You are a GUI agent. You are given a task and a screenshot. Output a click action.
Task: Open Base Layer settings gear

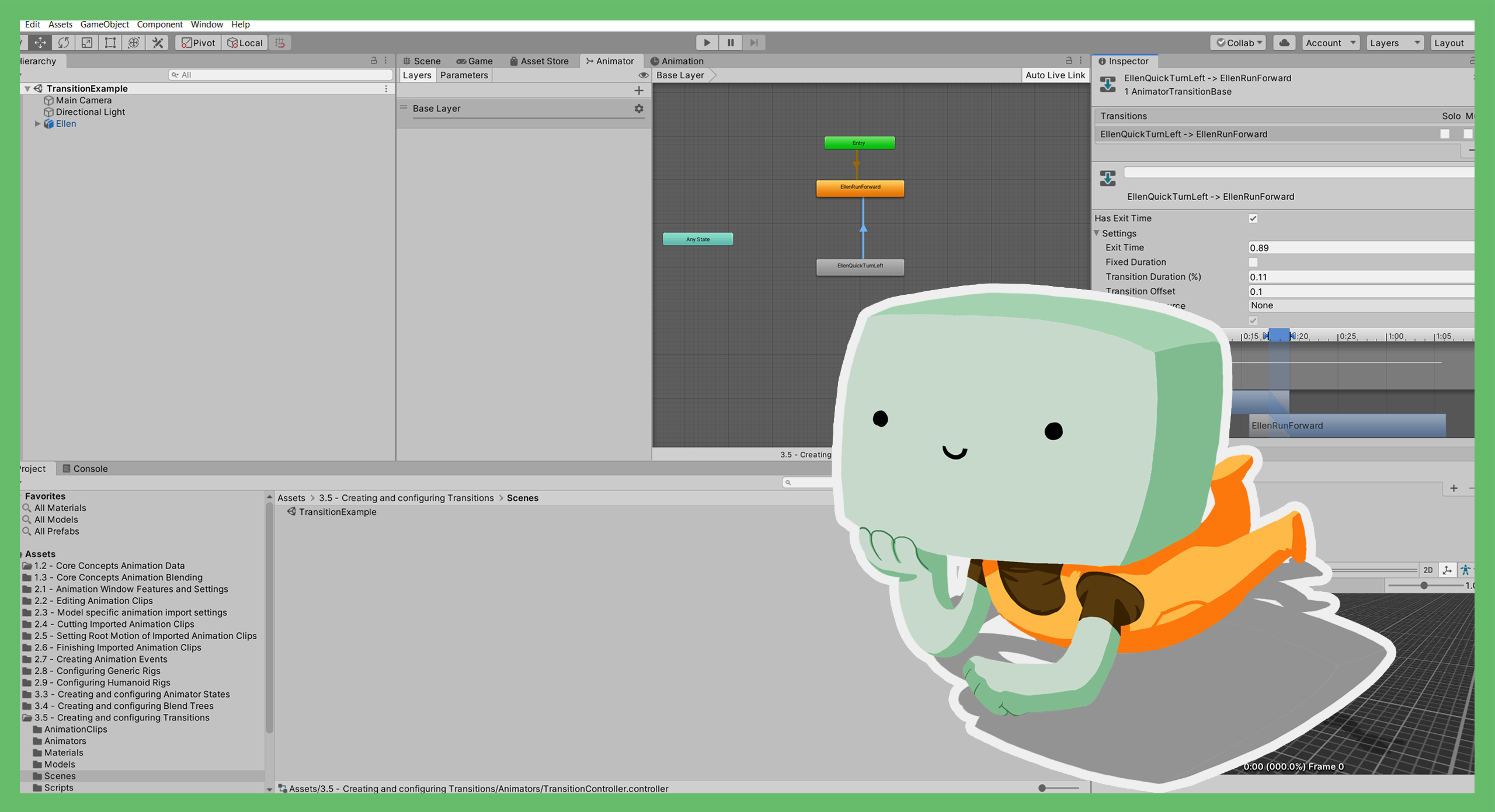coord(639,109)
